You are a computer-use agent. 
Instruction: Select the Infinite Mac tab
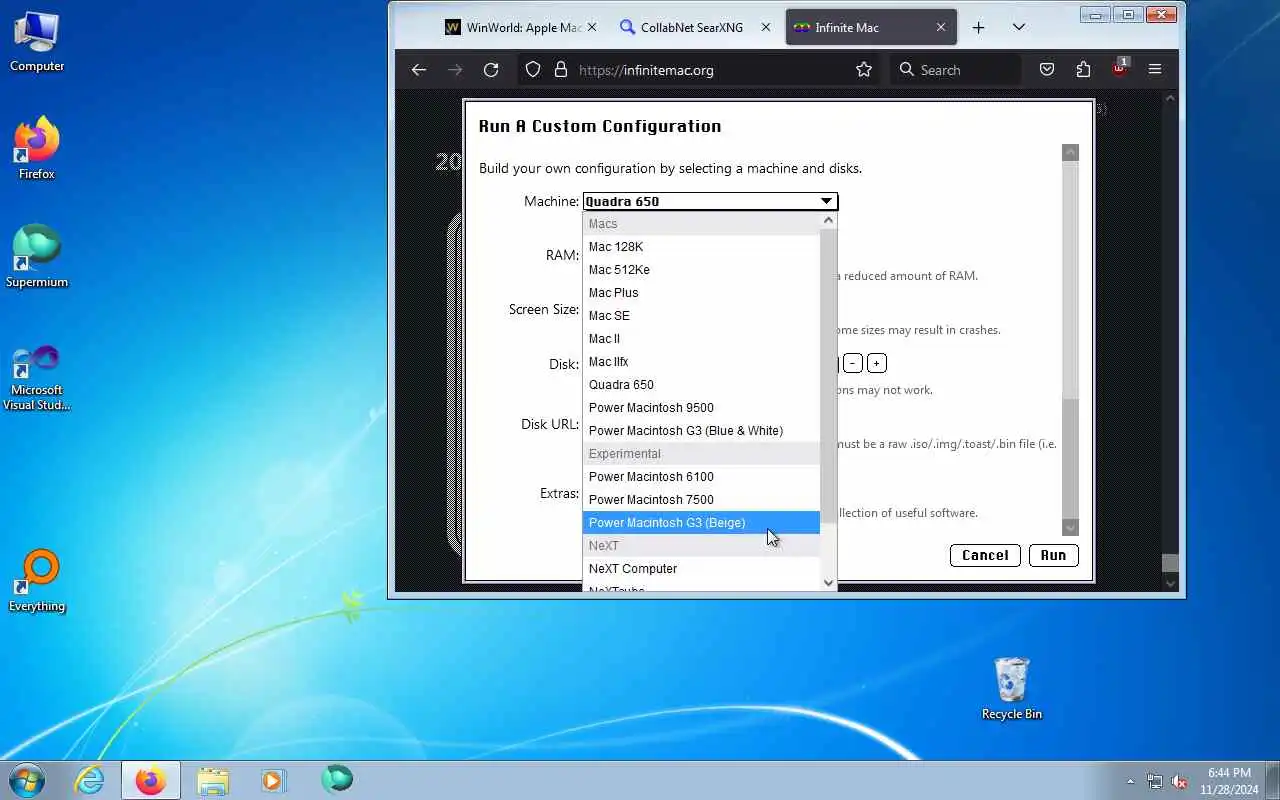point(870,27)
